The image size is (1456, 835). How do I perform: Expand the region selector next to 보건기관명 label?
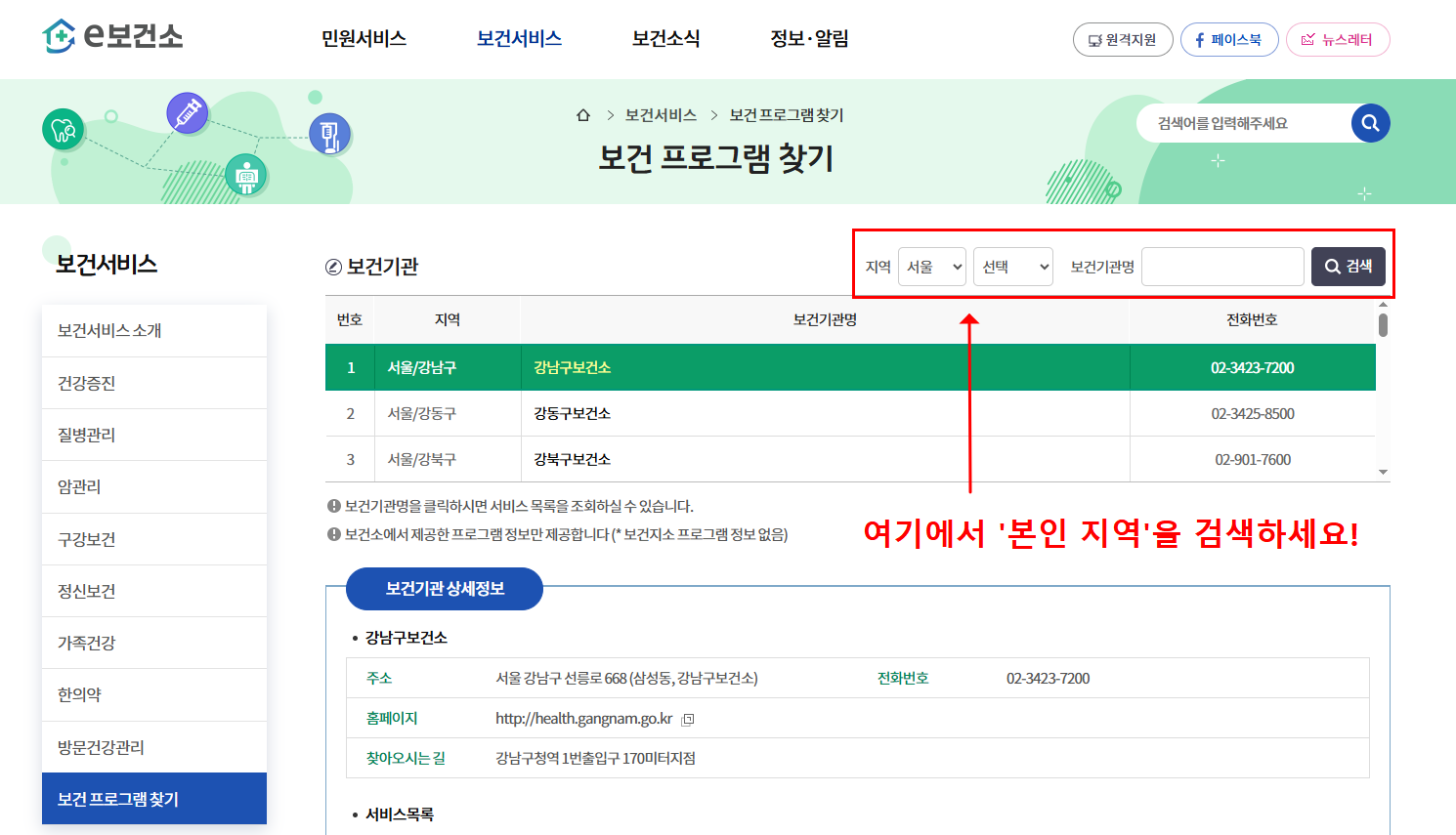click(1013, 266)
